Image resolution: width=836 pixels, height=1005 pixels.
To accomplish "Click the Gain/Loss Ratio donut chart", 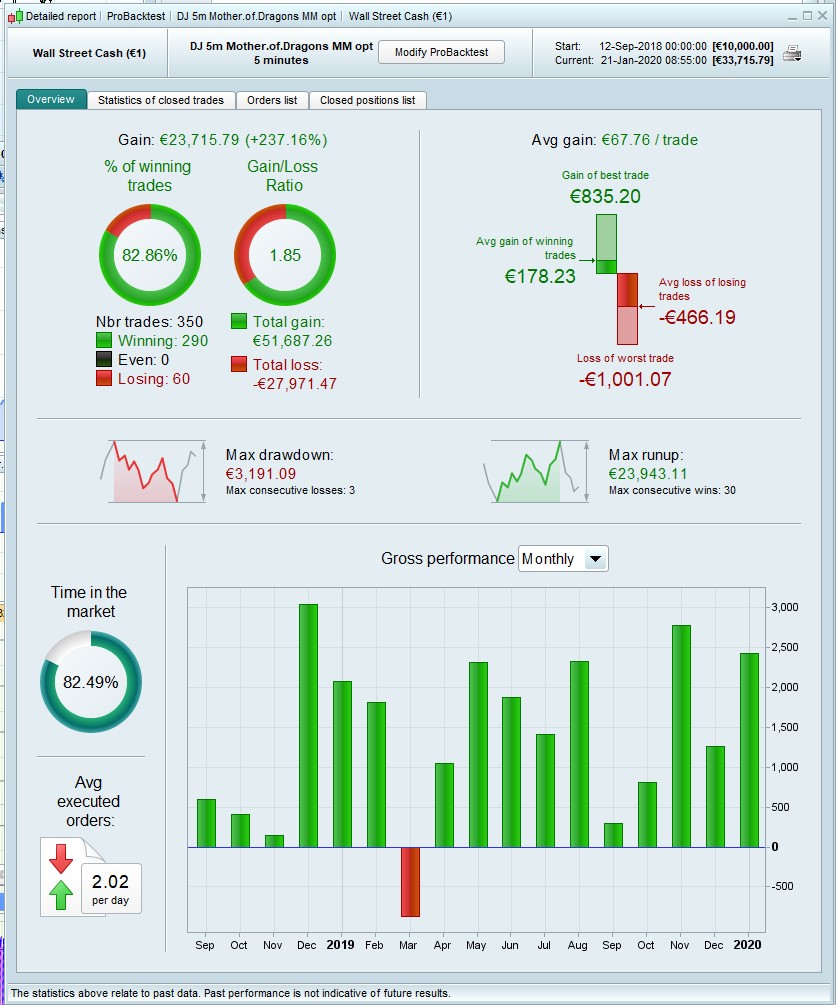I will [285, 255].
